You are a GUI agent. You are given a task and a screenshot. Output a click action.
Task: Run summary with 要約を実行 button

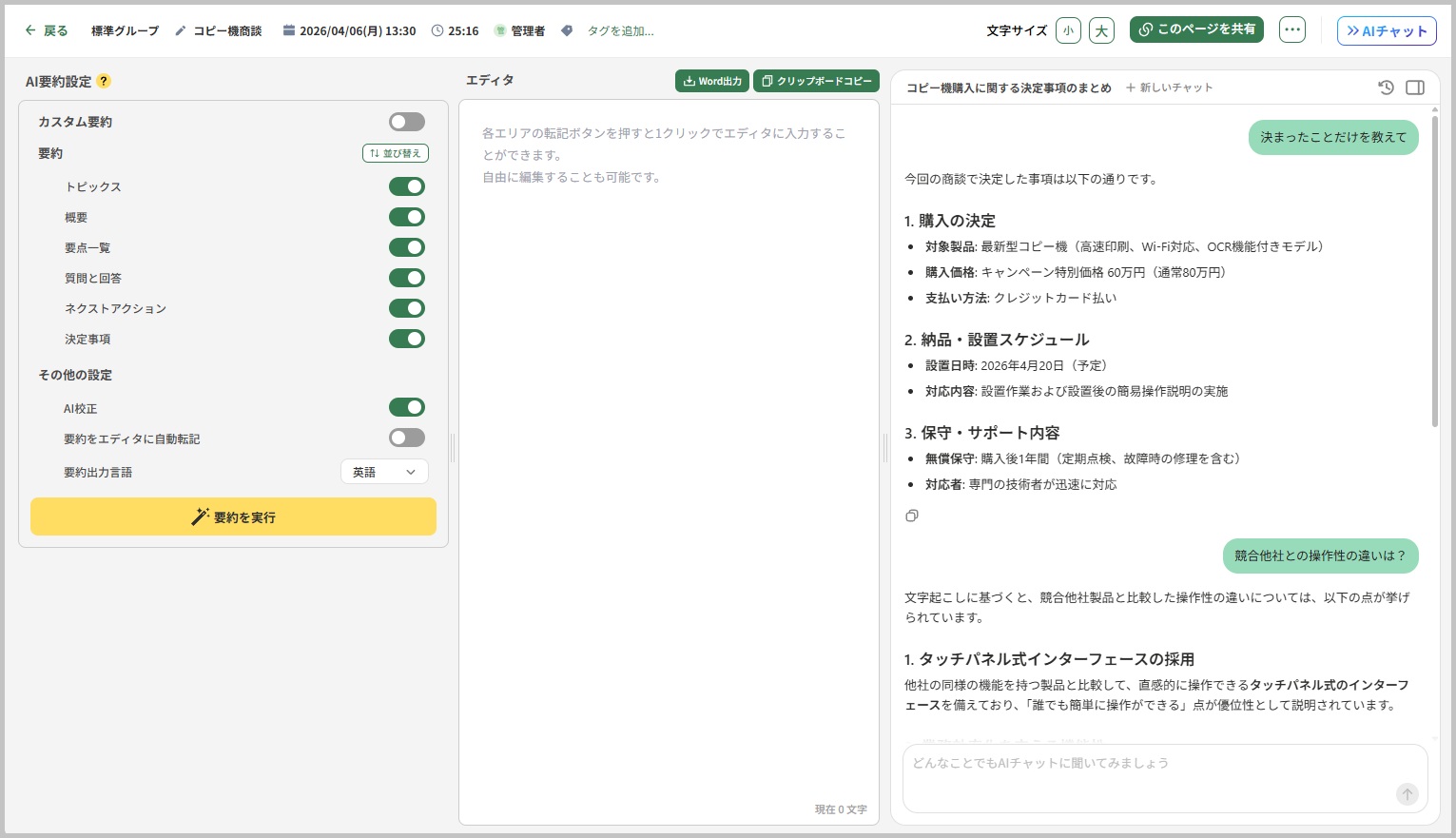click(x=233, y=516)
